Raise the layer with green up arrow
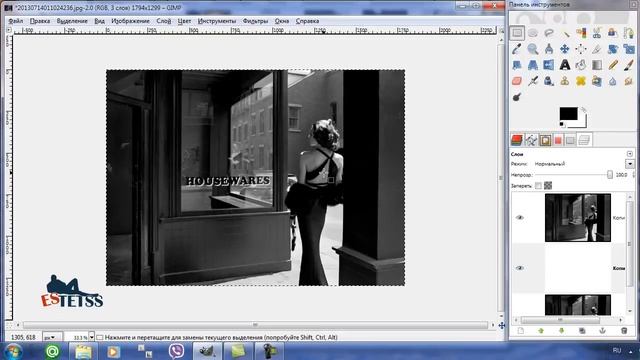 (x=541, y=331)
